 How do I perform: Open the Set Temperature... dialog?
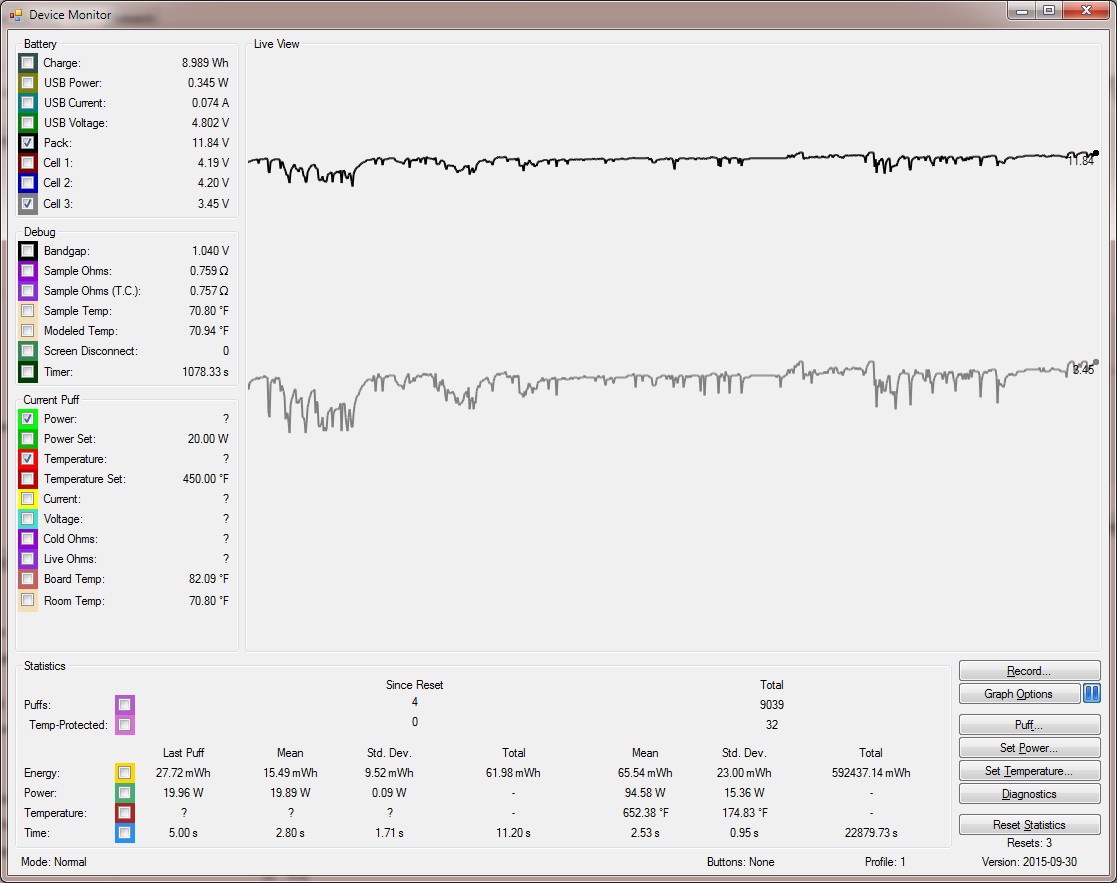(1029, 771)
